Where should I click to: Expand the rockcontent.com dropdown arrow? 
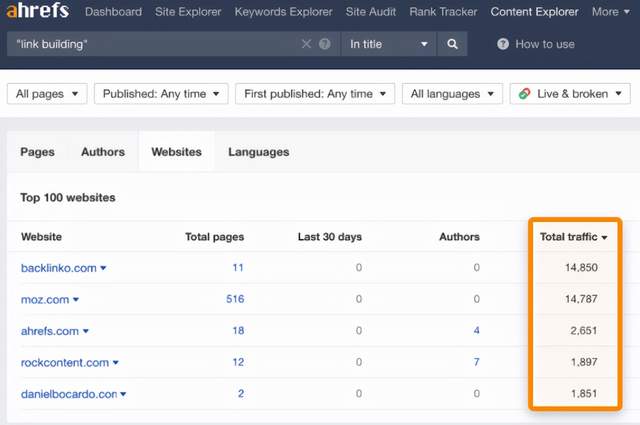click(116, 363)
